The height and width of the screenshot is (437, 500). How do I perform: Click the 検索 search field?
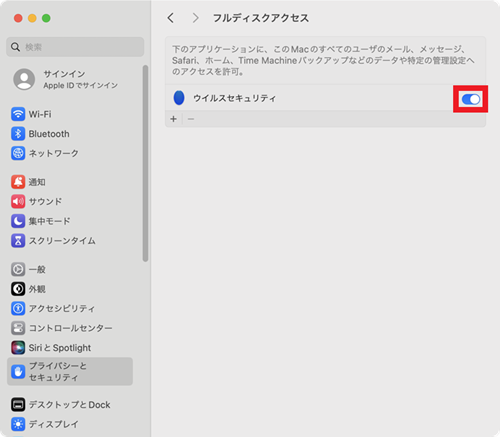click(75, 47)
